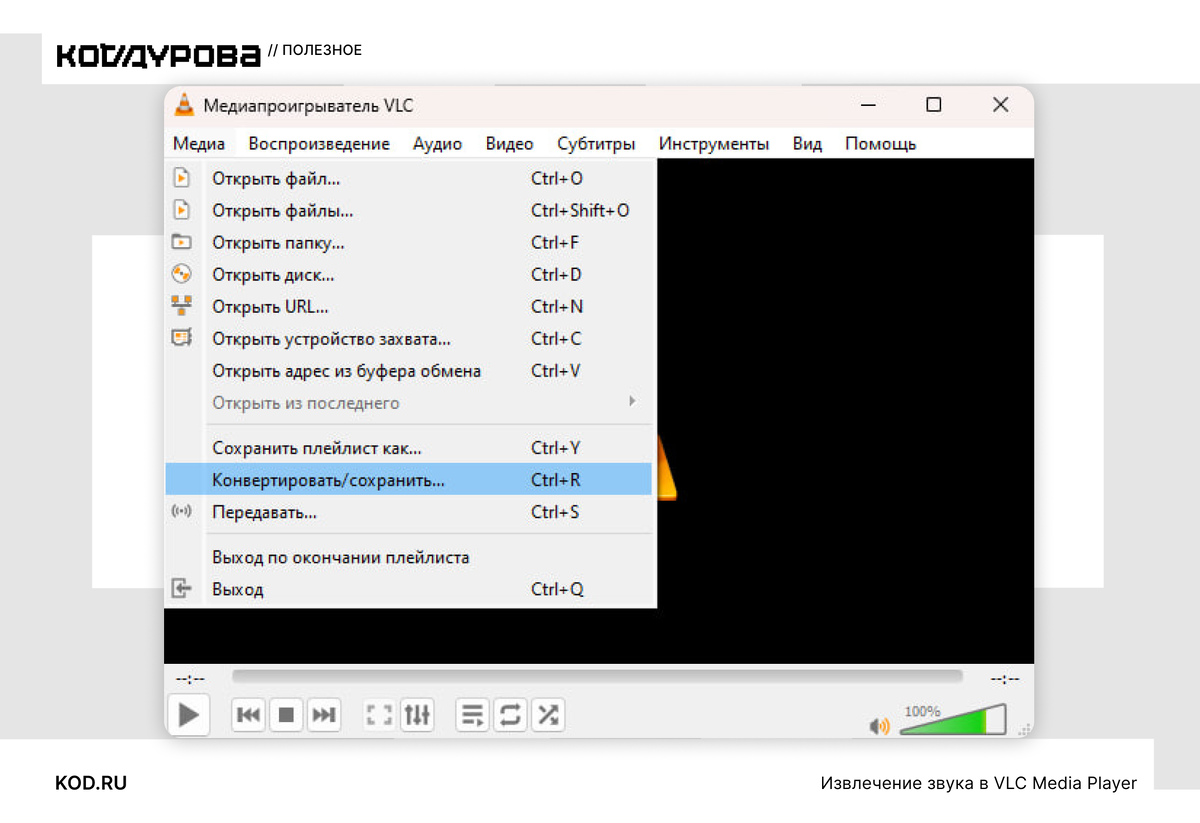Toggle loop repeat mode
This screenshot has height=823, width=1200.
[x=510, y=715]
